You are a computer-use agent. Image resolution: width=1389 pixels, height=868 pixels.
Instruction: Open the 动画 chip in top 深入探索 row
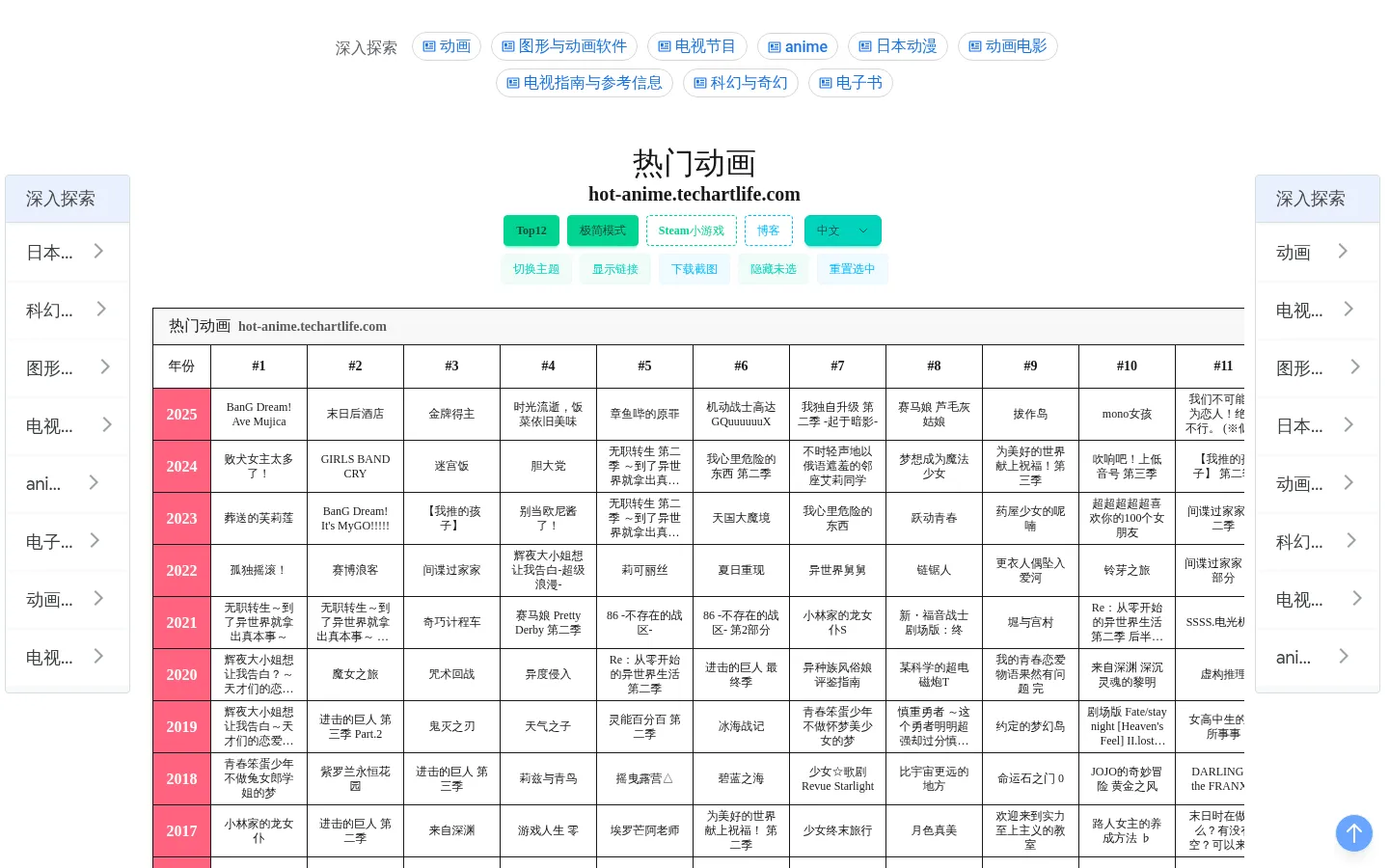[447, 46]
